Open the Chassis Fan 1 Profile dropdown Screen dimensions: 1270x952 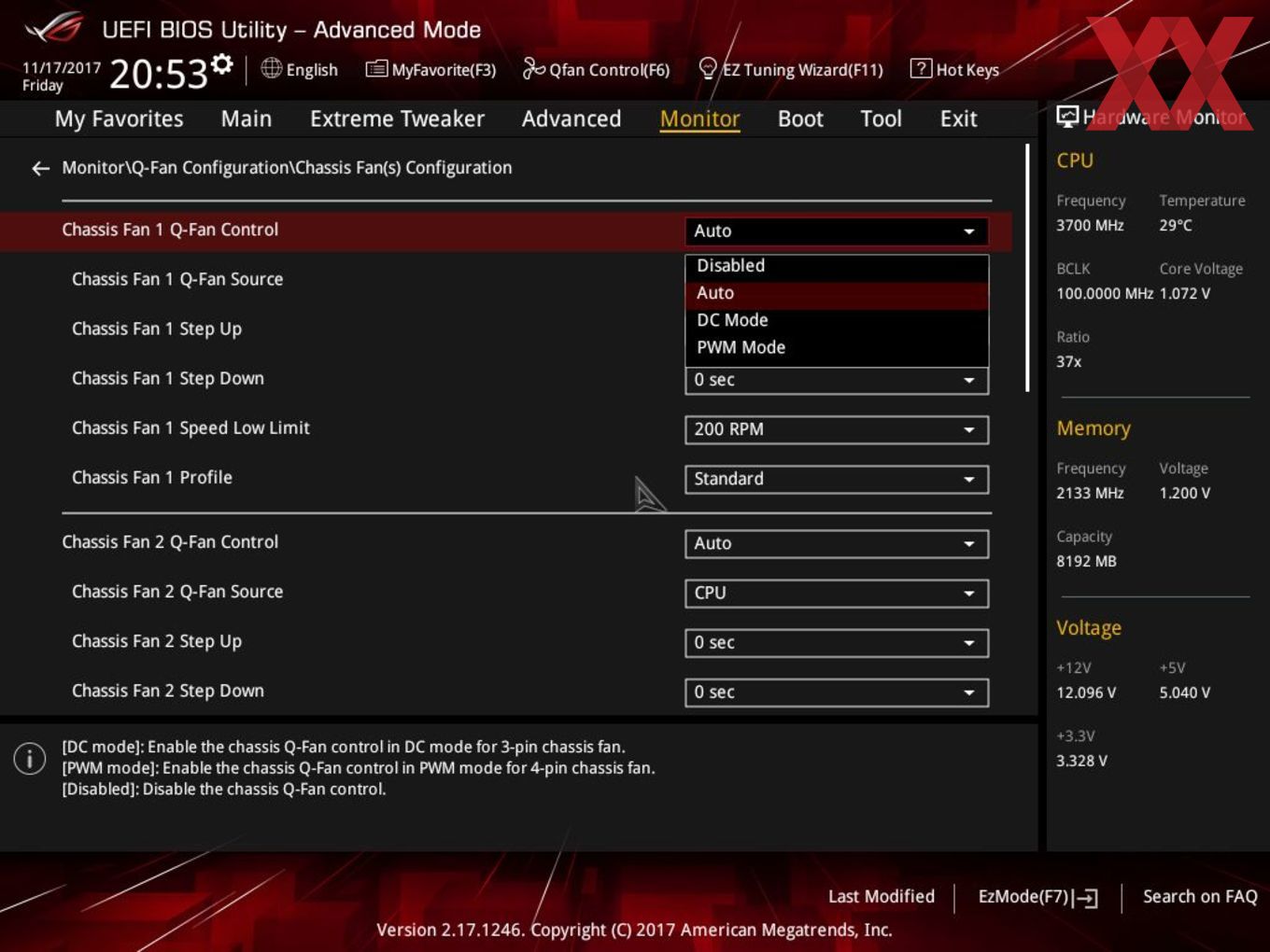(x=837, y=479)
